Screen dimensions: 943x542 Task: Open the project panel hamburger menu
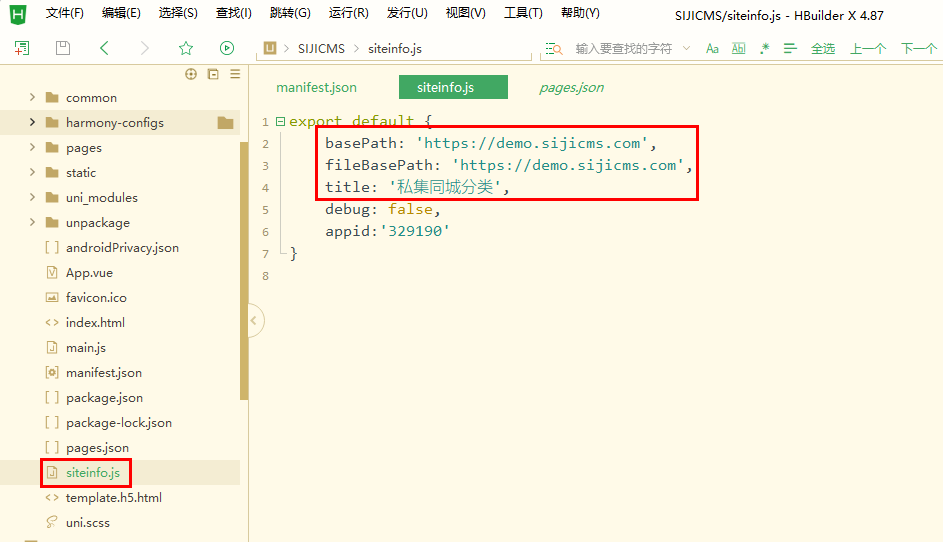coord(235,74)
